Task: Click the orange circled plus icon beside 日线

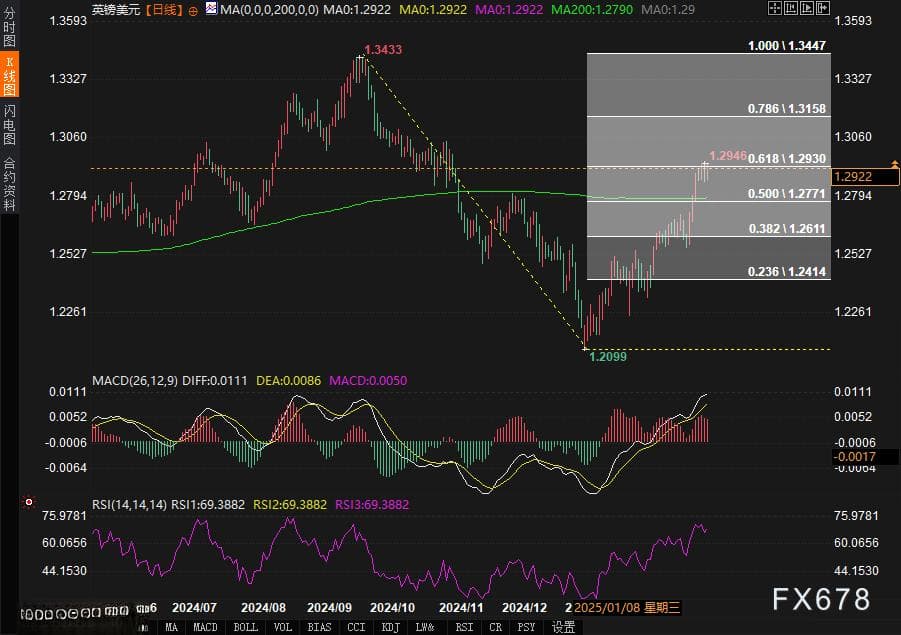Action: (x=193, y=10)
